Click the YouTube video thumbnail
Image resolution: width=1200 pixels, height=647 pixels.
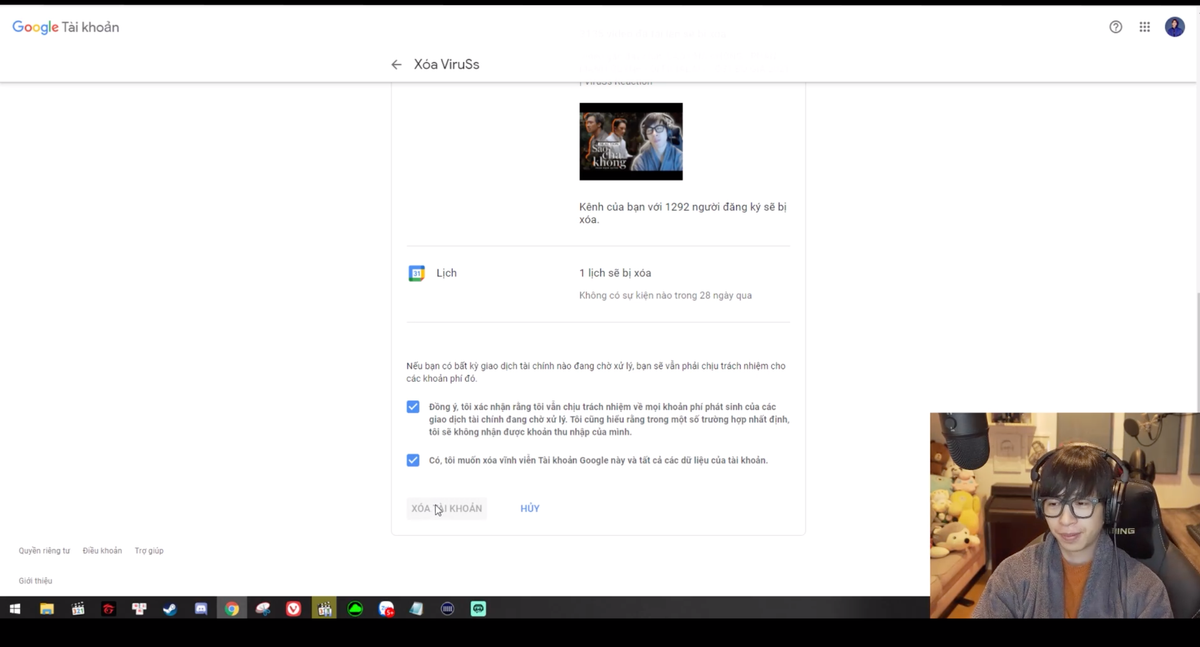631,142
